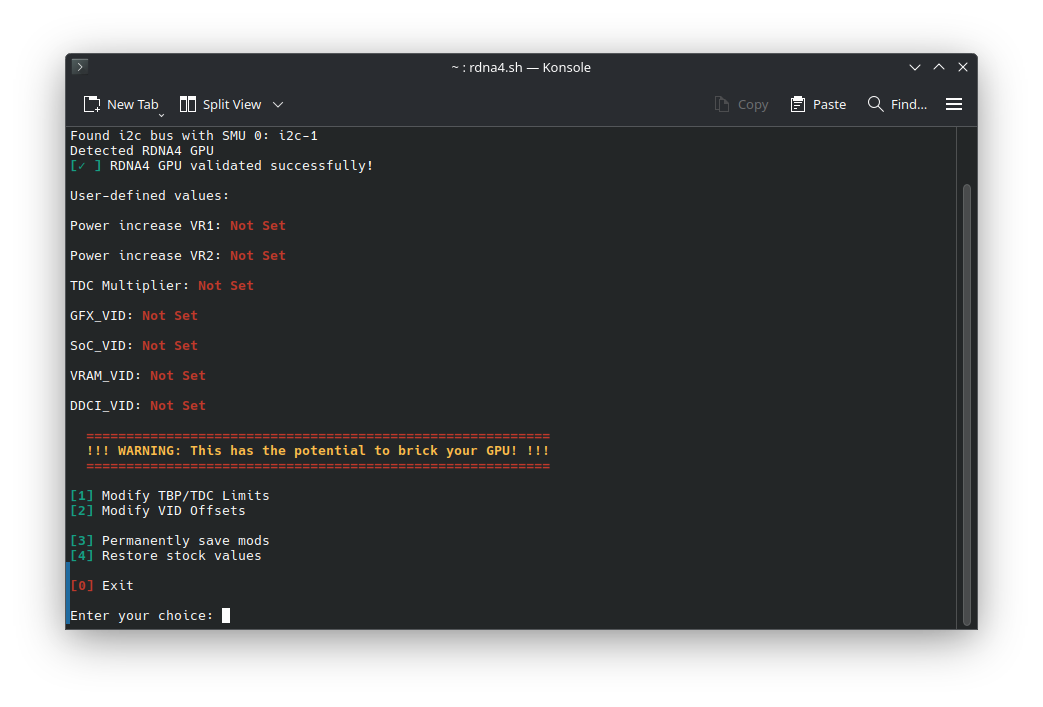
Task: Click the 'Permanently save mods' option line
Action: tap(185, 541)
